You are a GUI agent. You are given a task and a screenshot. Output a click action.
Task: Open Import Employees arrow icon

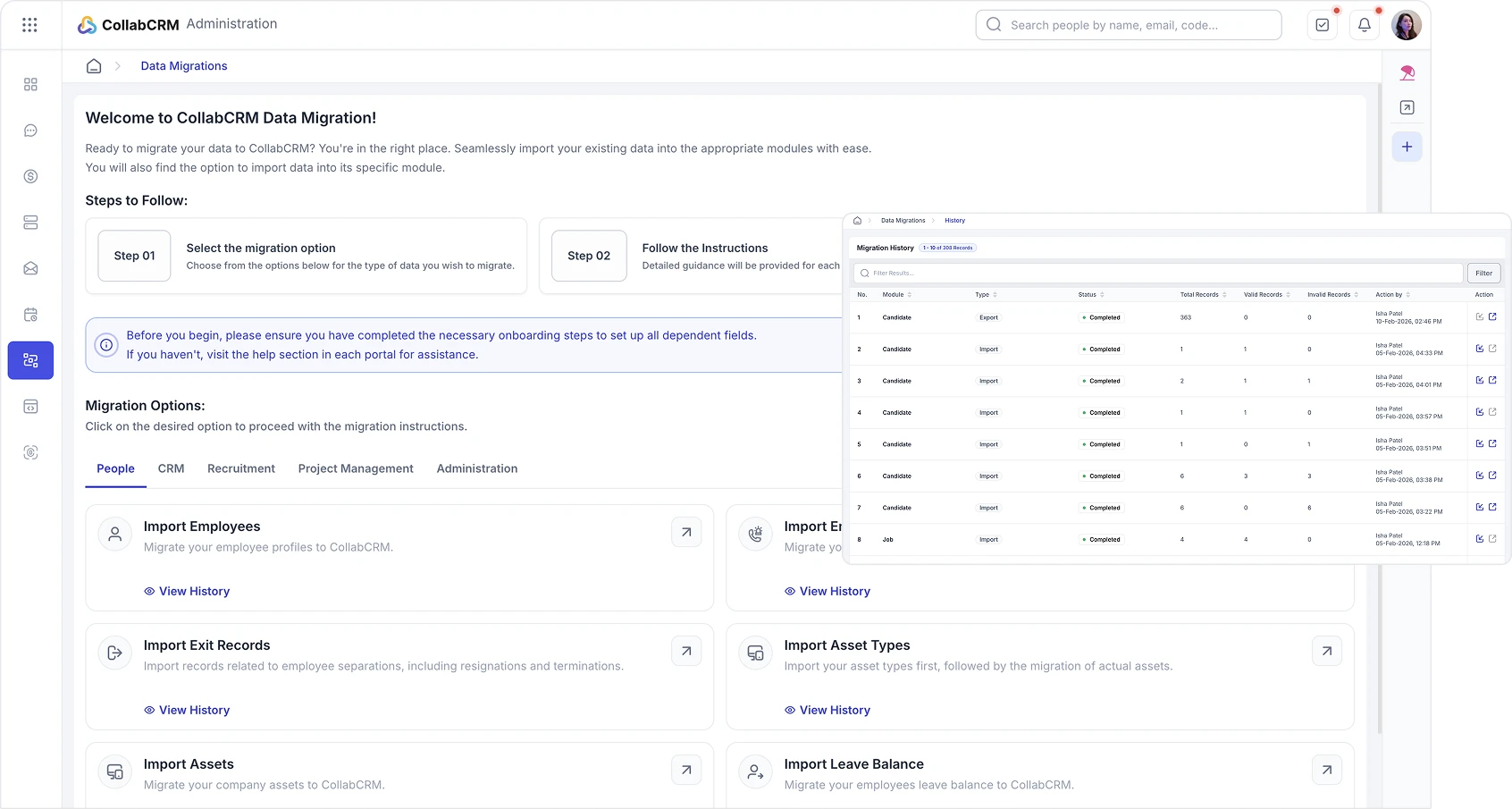(x=686, y=532)
